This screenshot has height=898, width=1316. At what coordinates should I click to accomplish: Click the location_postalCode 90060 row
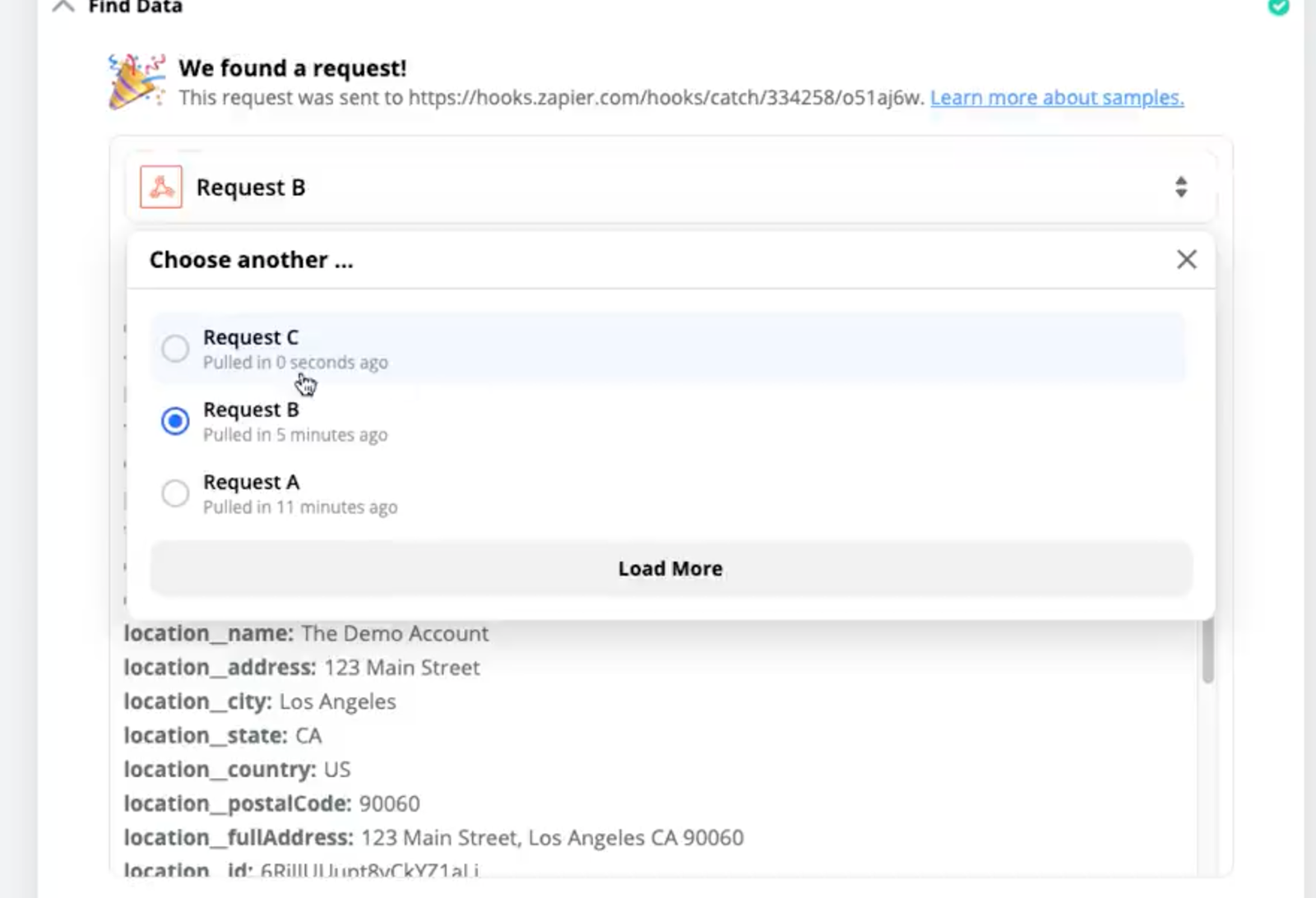coord(271,803)
